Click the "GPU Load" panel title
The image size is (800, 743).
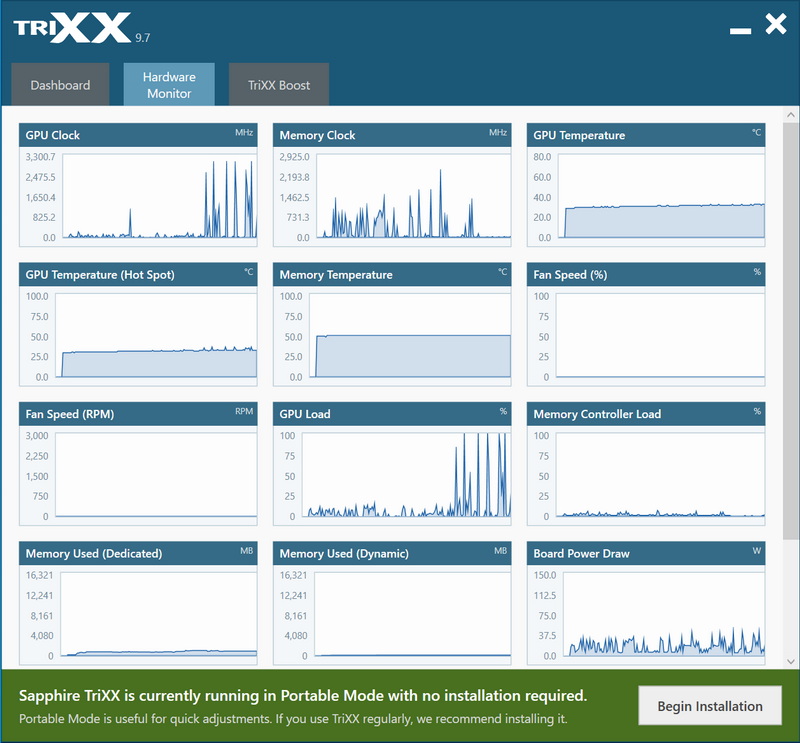pyautogui.click(x=305, y=414)
